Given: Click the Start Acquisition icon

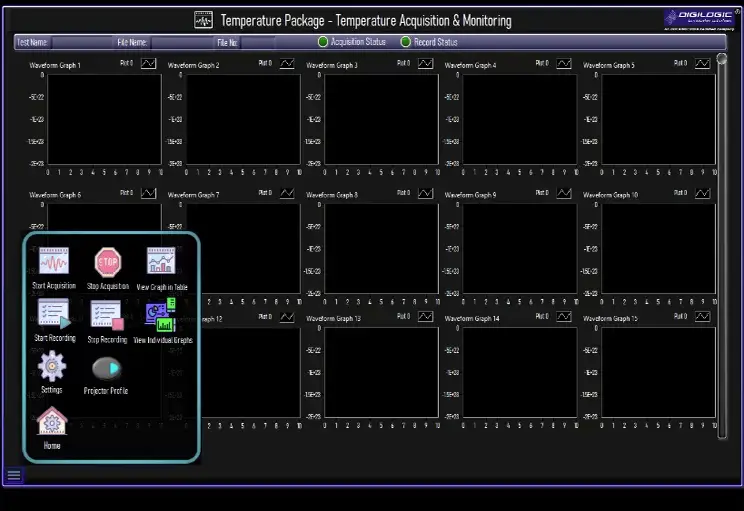Looking at the screenshot, I should [53, 262].
